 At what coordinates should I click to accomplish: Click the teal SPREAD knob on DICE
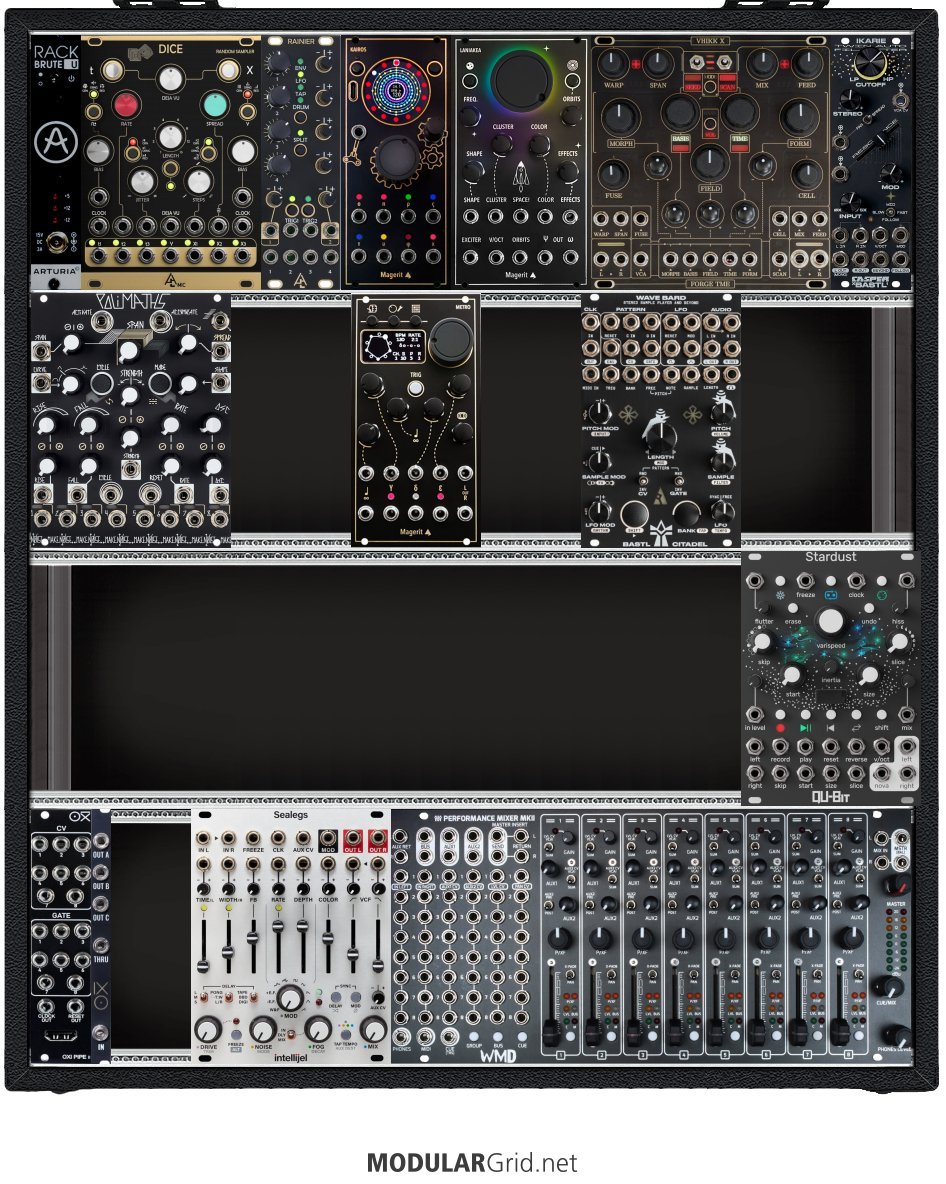[214, 106]
